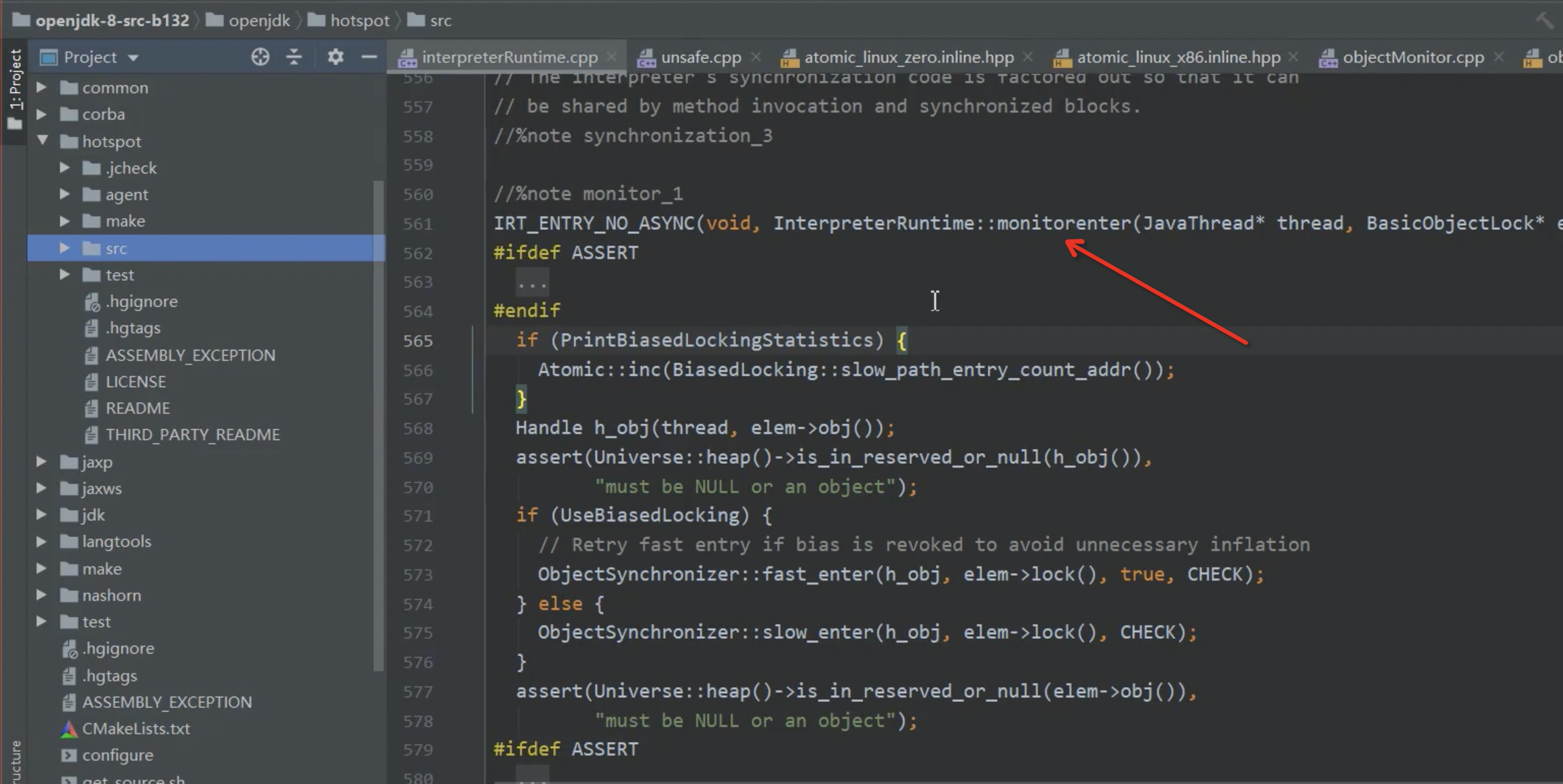Expand the jdk folder
Viewport: 1563px width, 784px height.
click(x=41, y=515)
